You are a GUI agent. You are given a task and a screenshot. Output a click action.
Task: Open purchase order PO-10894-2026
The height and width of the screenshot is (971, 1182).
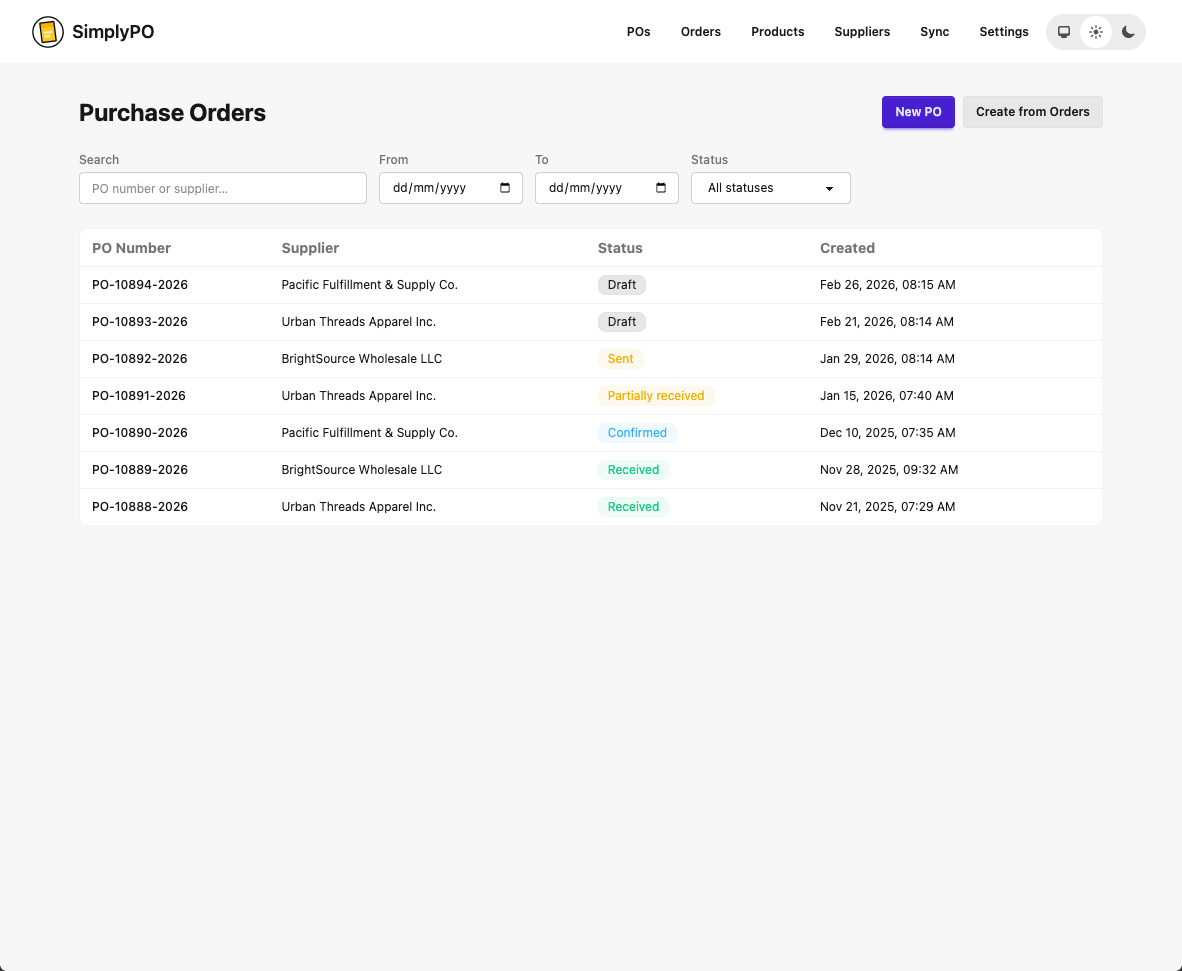(x=140, y=284)
